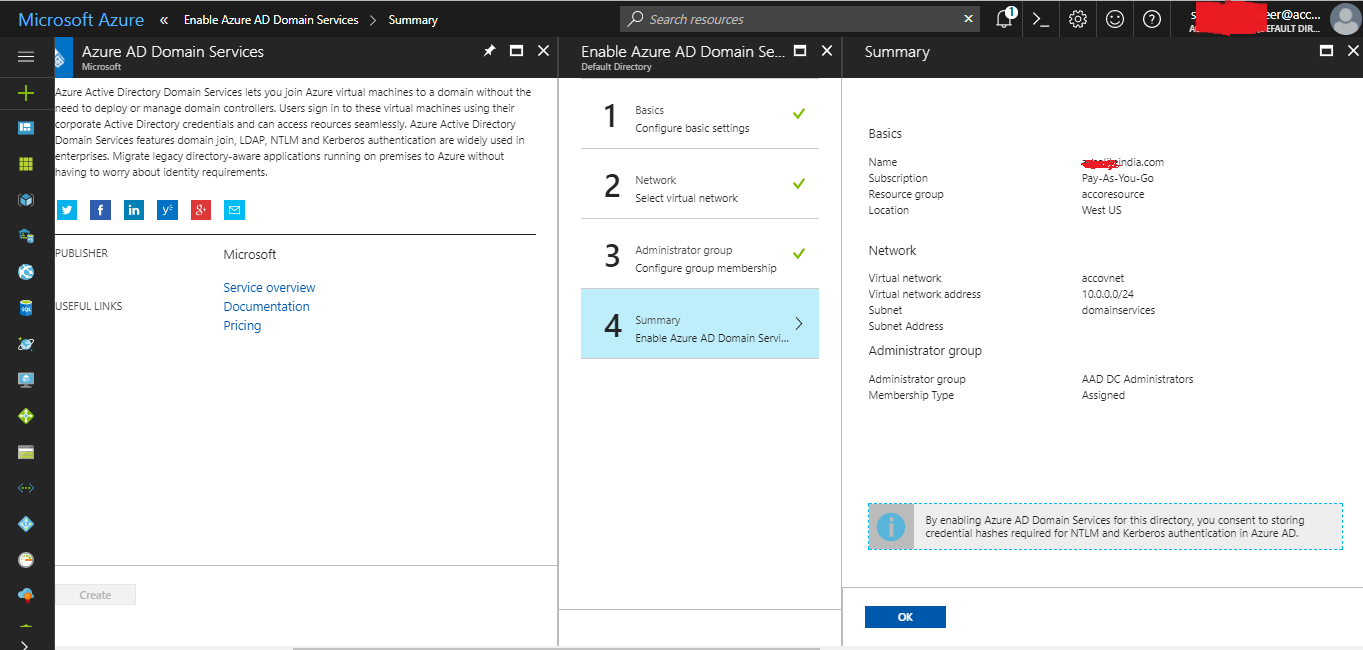
Task: Open Cloud Shell from the top bar
Action: click(1040, 19)
